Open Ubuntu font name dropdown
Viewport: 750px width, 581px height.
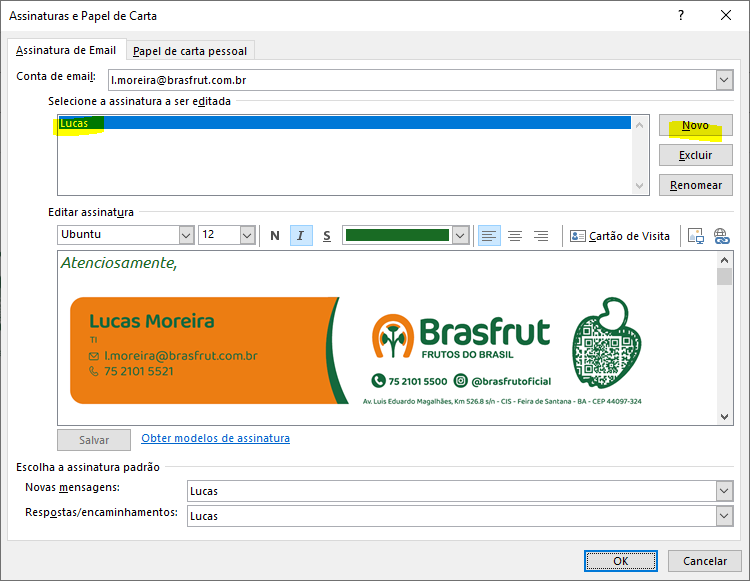[x=186, y=235]
